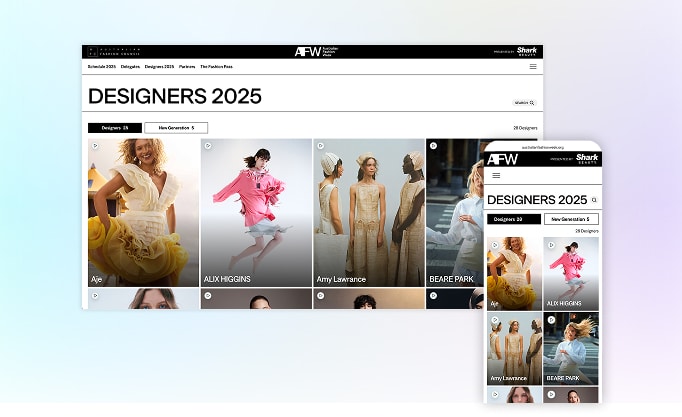Click the play icon on ALIX HIGGINS desktop card
This screenshot has width=682, height=417.
(x=207, y=145)
